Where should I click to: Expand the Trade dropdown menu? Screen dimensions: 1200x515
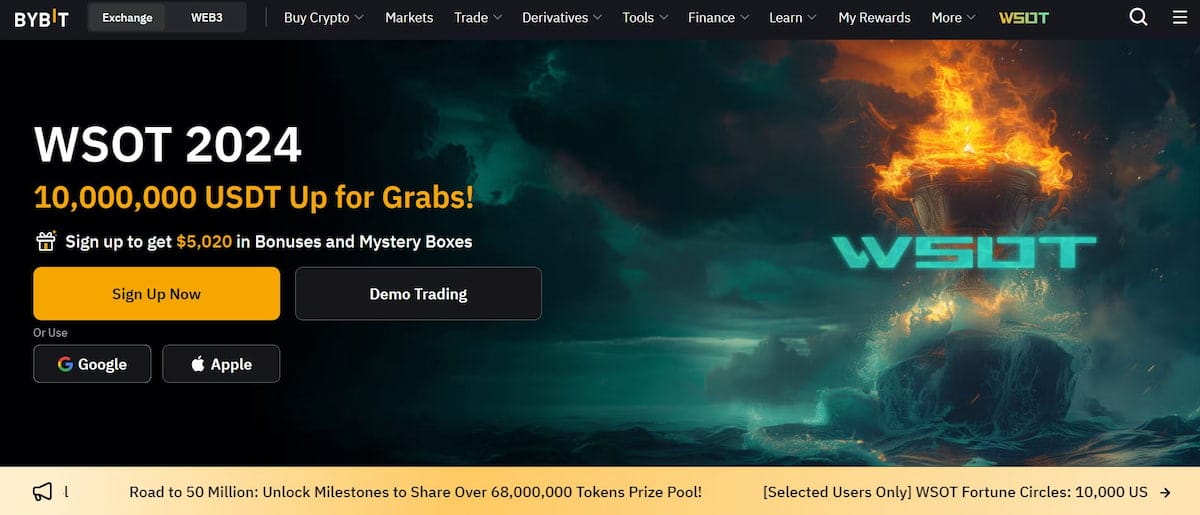tap(478, 18)
